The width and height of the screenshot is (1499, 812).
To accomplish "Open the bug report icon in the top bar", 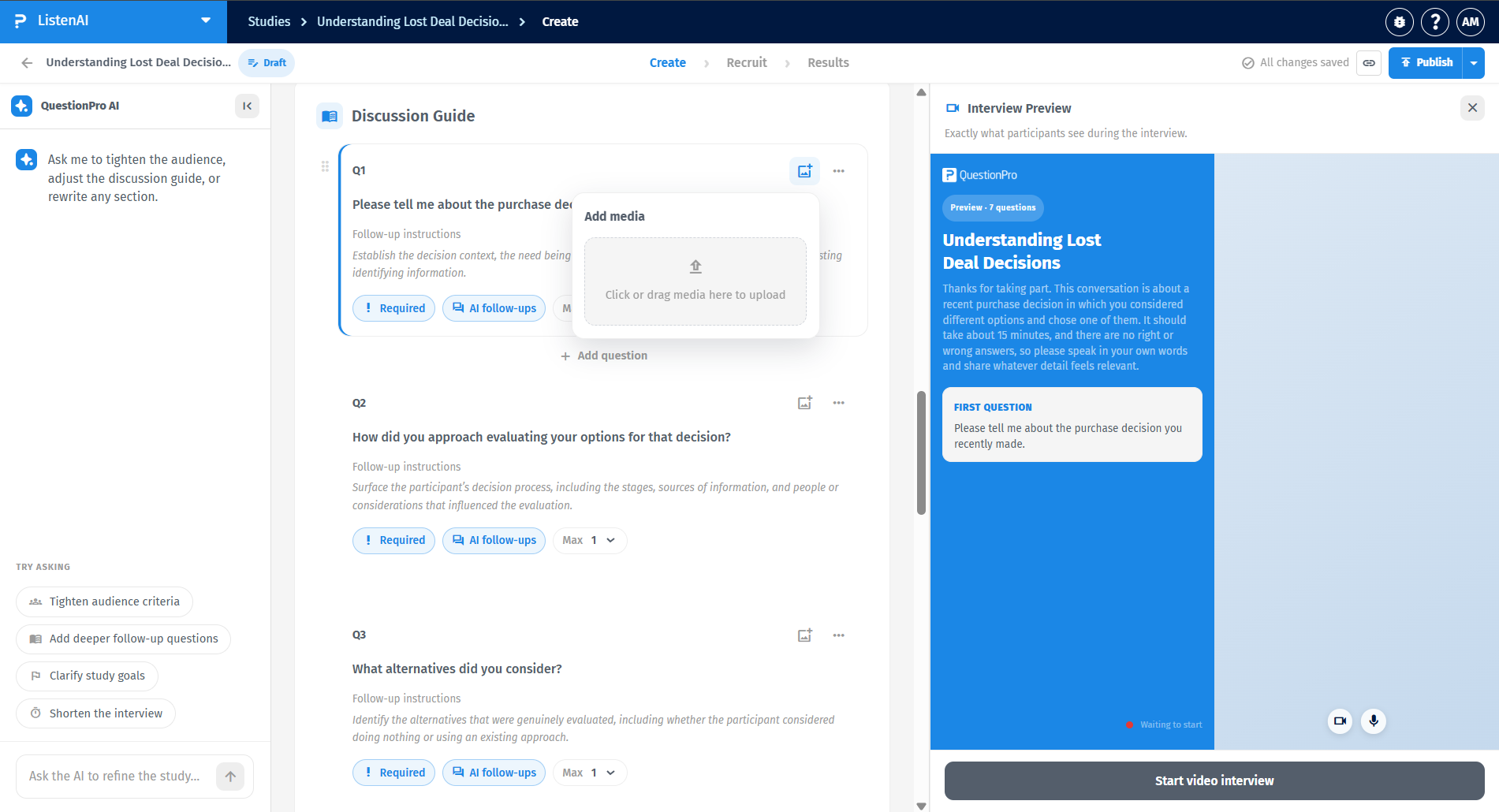I will (1399, 22).
